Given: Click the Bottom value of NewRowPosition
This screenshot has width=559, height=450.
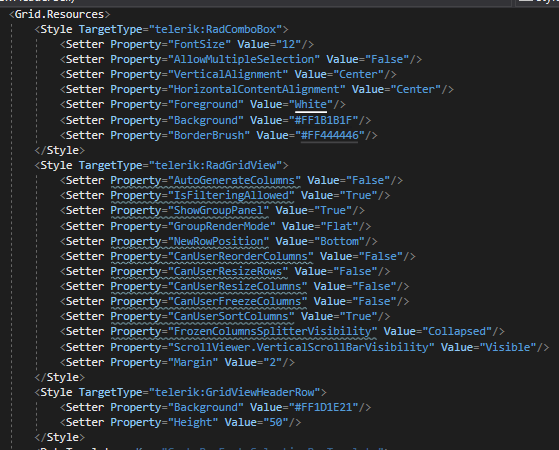Looking at the screenshot, I should 339,241.
